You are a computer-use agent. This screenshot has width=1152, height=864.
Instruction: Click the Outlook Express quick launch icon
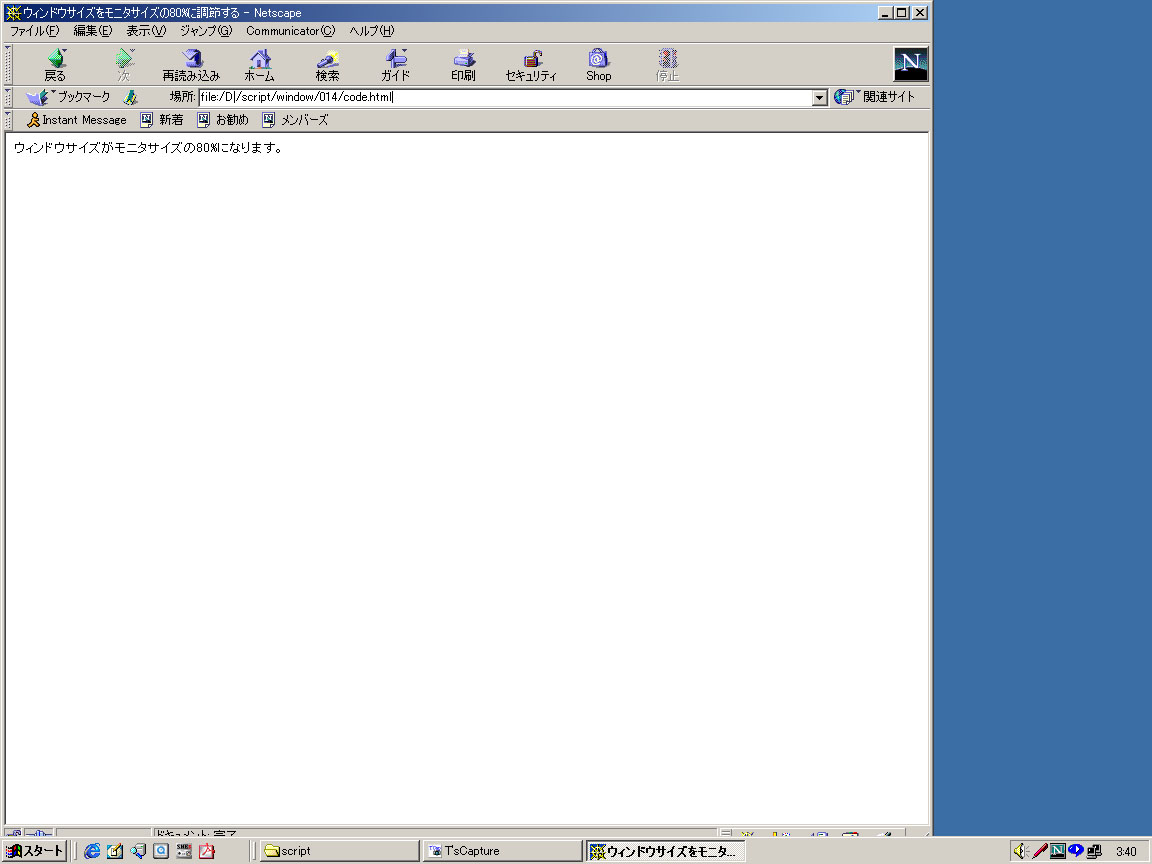(x=115, y=851)
